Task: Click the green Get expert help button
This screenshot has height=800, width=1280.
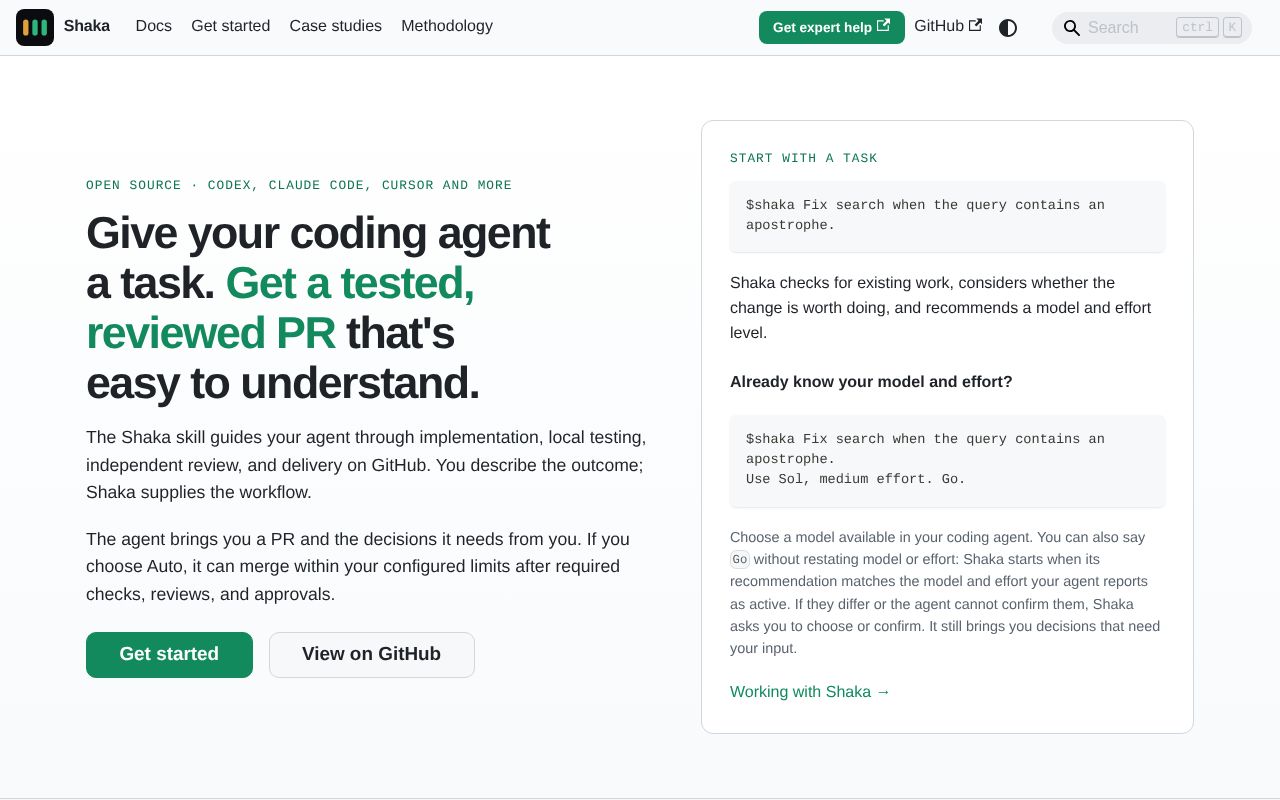Action: pyautogui.click(x=832, y=27)
